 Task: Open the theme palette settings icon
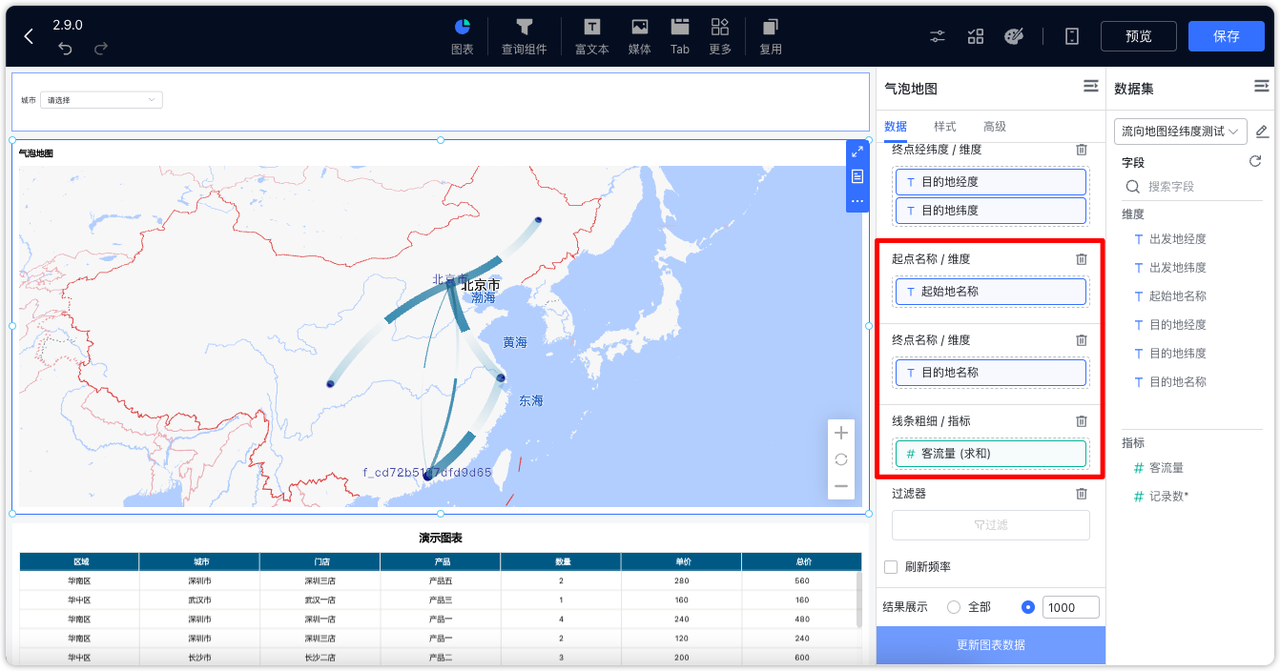[1013, 35]
